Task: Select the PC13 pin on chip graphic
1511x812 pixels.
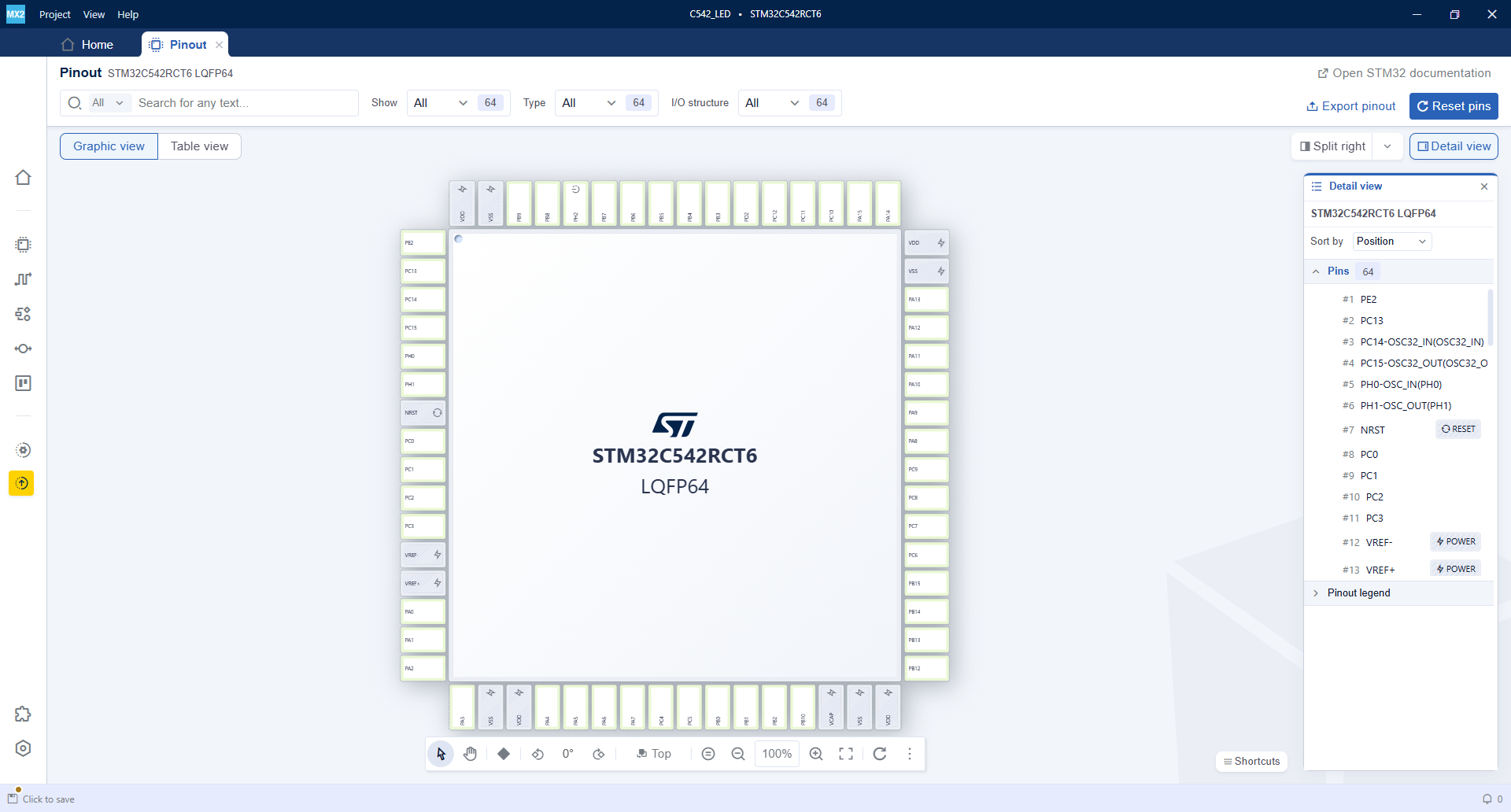Action: [423, 271]
